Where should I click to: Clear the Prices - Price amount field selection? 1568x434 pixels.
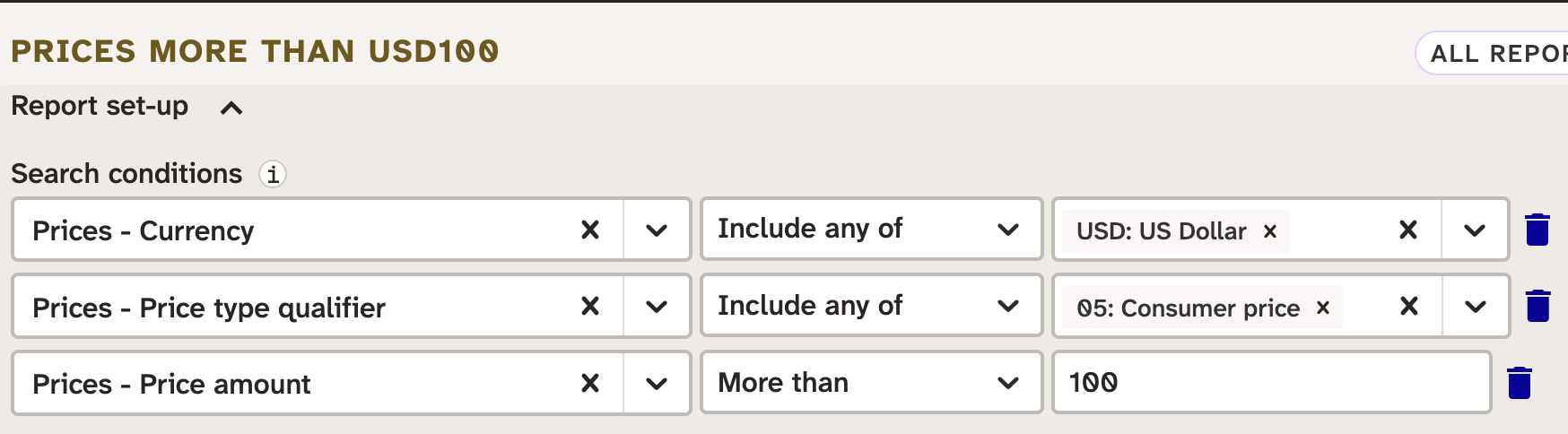point(589,384)
